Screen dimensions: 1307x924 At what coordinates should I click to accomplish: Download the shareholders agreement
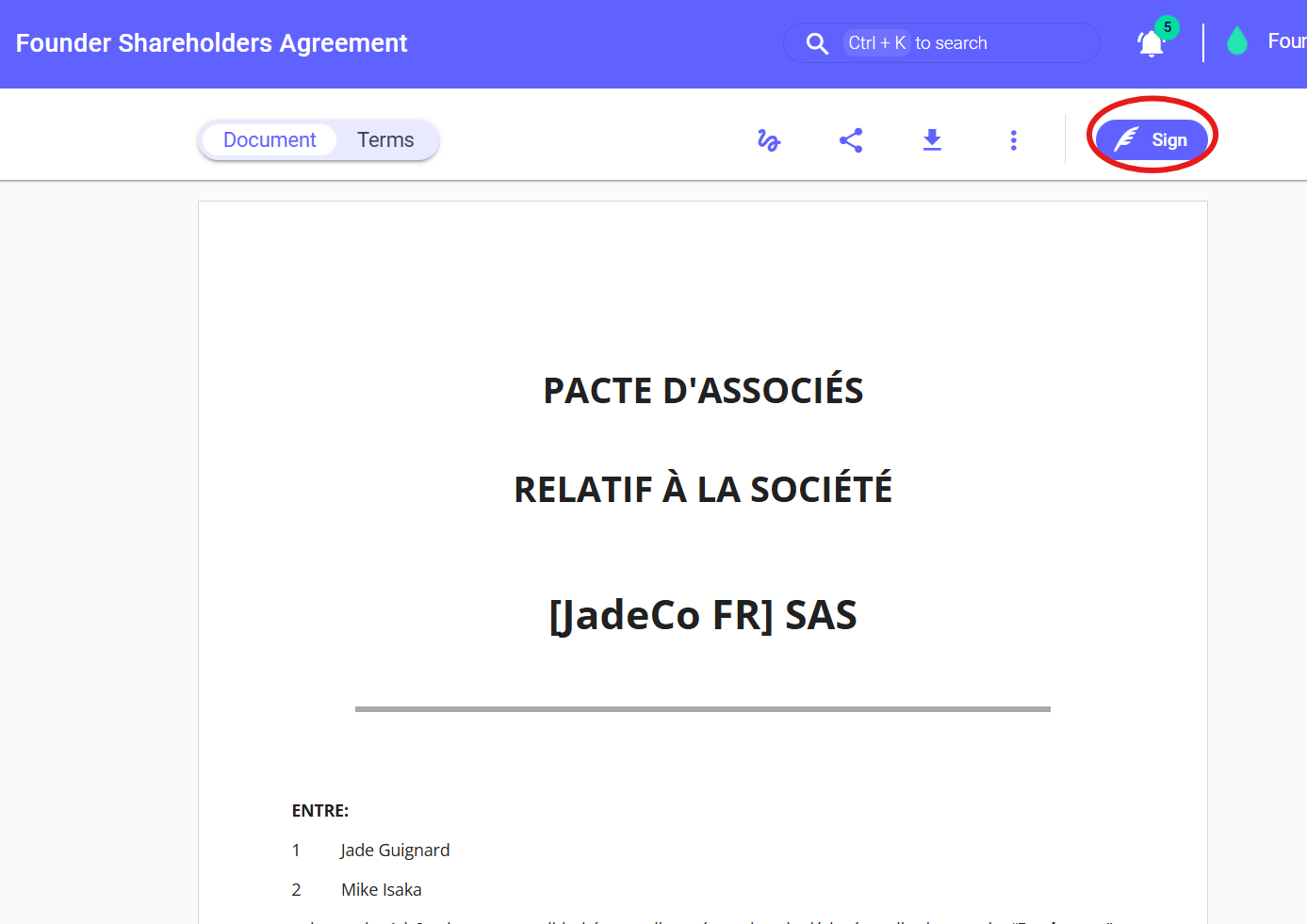point(932,140)
